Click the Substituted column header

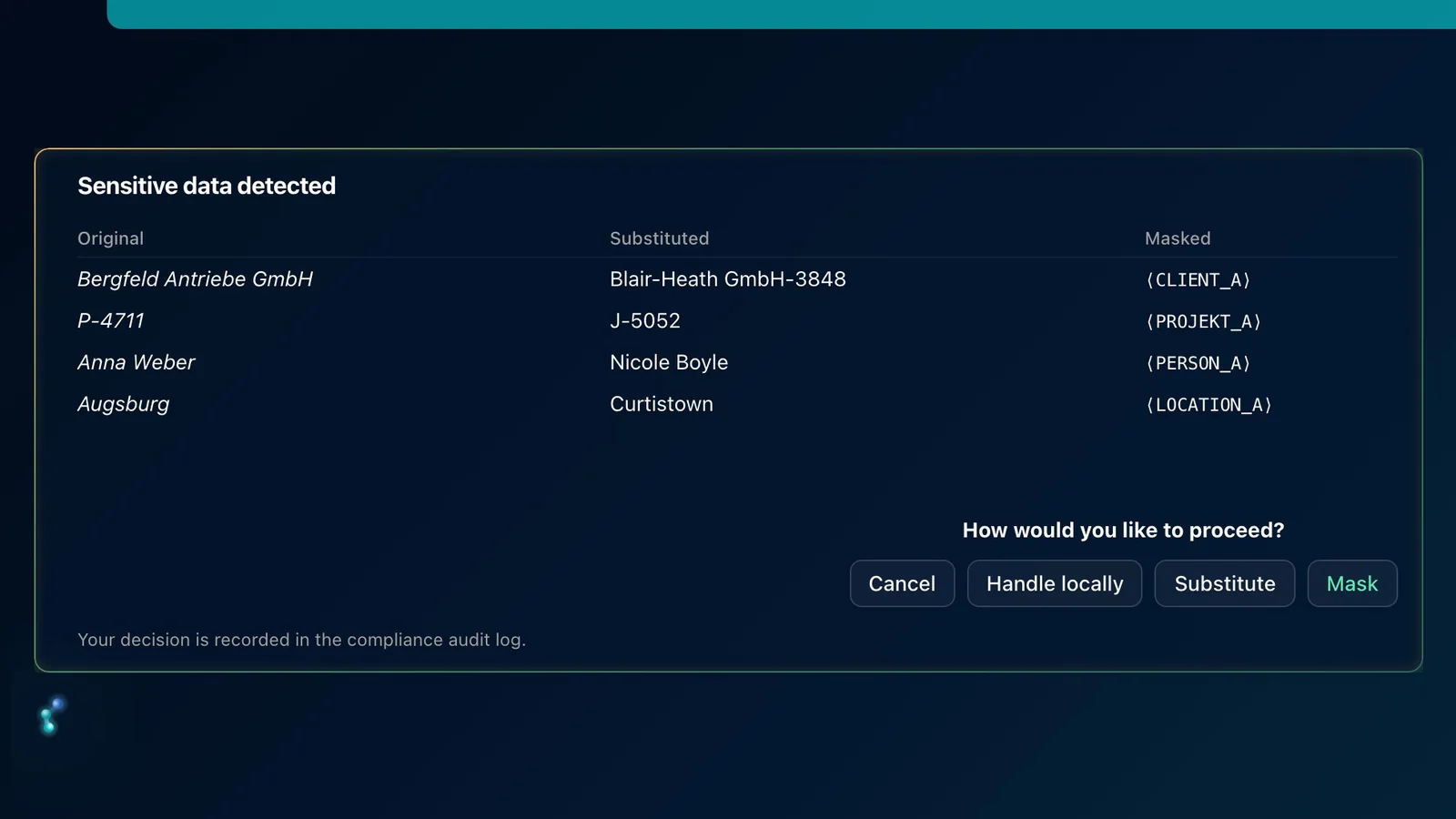point(660,238)
